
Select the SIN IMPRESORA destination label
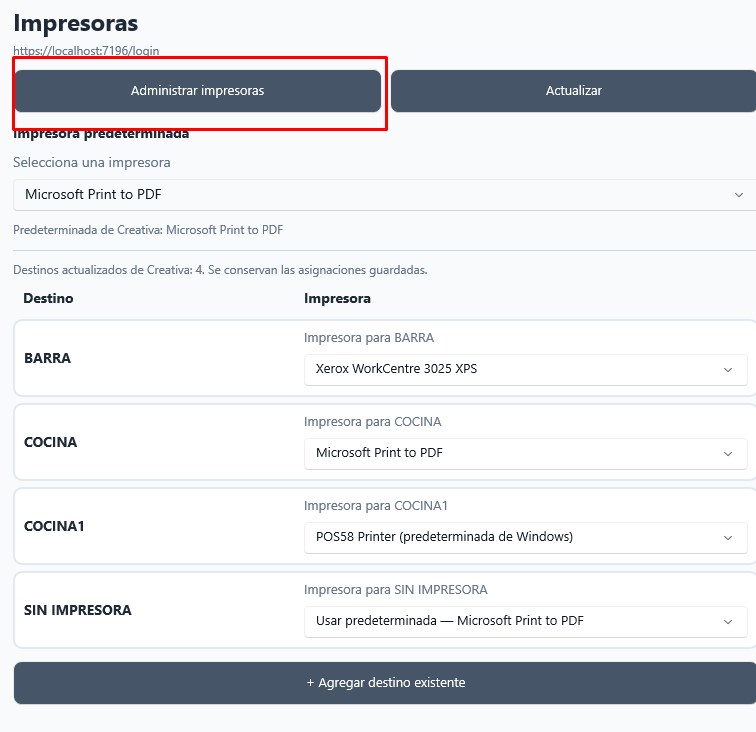(x=78, y=610)
